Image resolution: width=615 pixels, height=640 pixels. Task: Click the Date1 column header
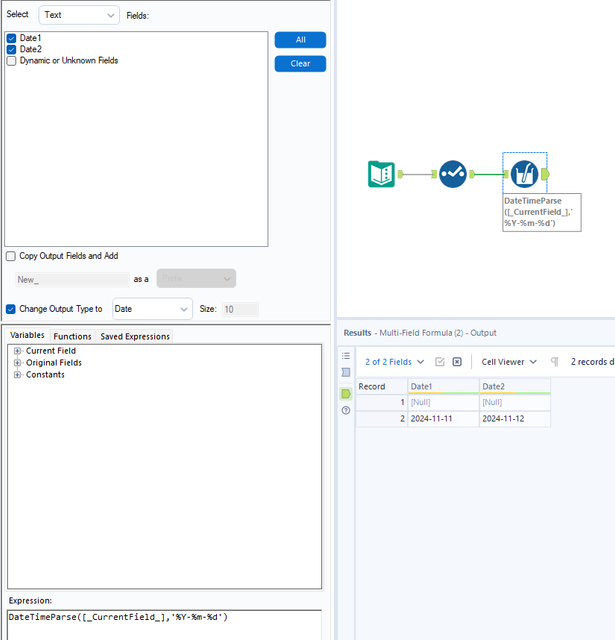pyautogui.click(x=444, y=387)
